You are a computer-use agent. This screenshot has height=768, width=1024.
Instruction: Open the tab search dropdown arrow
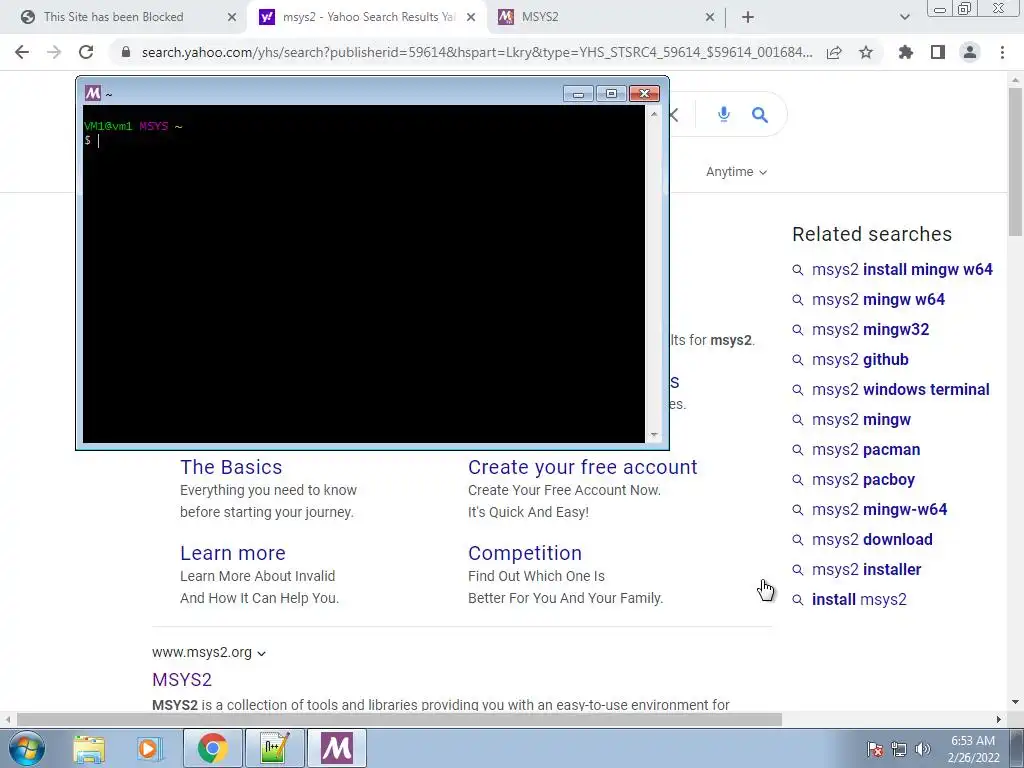coord(904,17)
